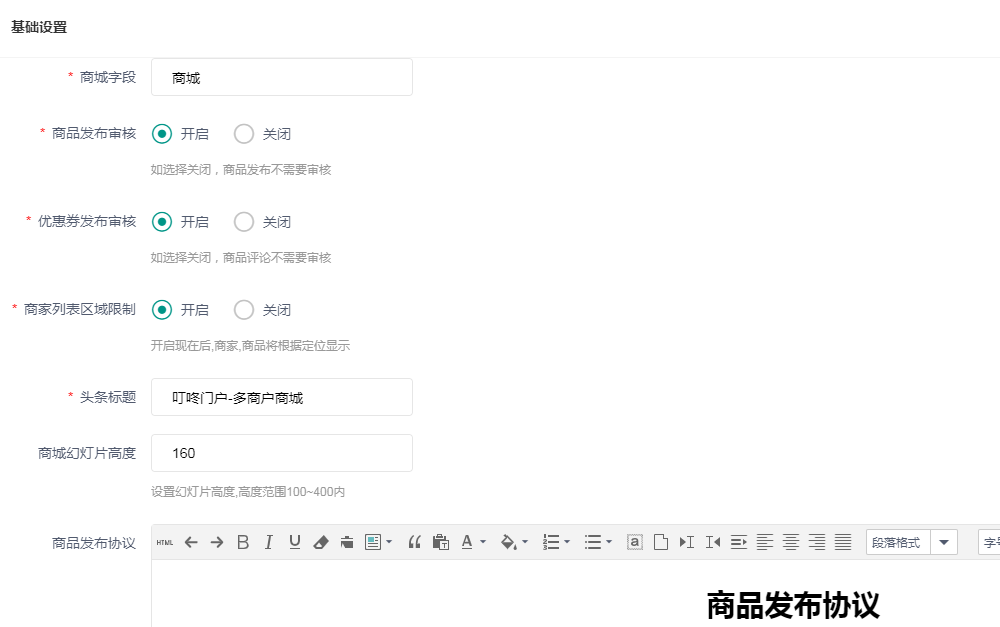
Task: Set text direction left to right
Action: point(687,542)
